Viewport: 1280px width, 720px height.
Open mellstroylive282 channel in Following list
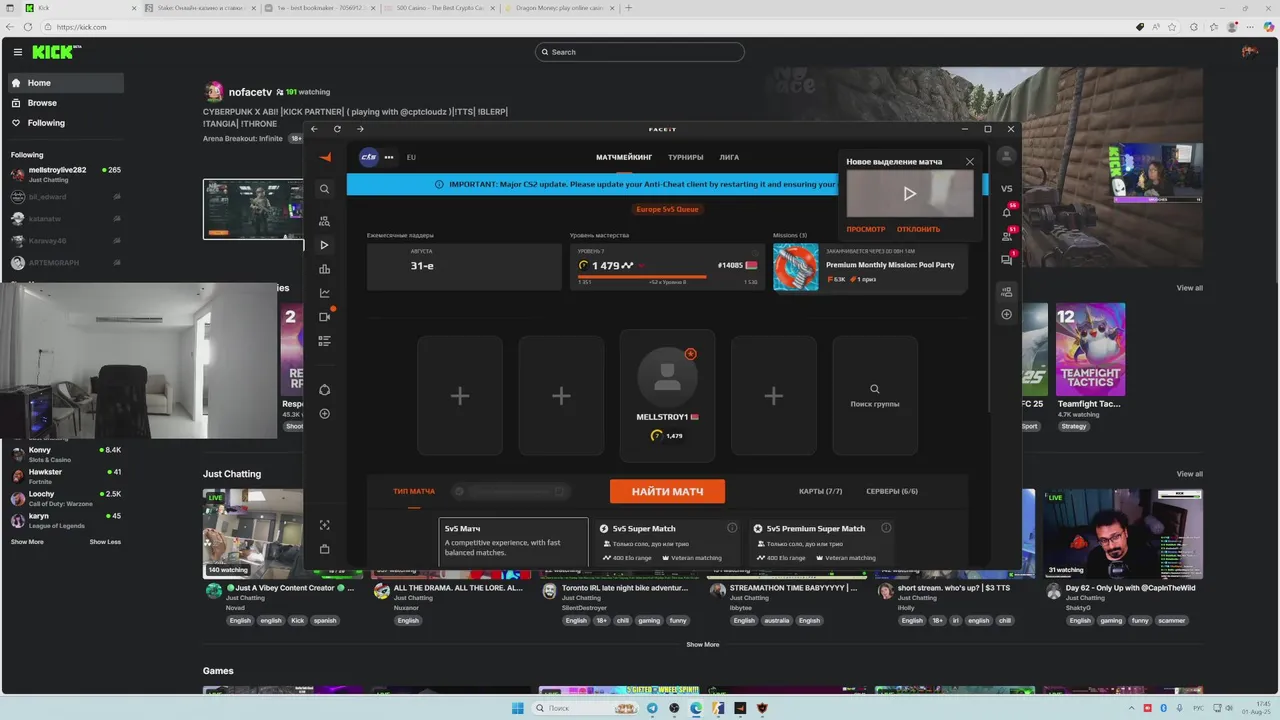[x=66, y=174]
